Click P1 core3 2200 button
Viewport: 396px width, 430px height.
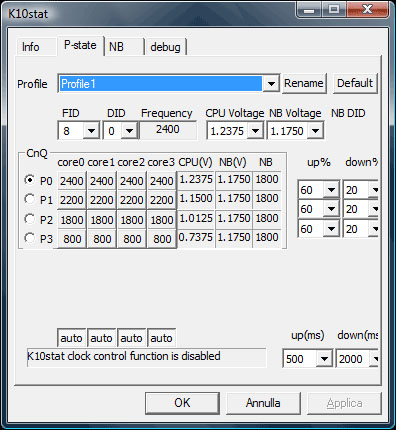click(x=162, y=200)
